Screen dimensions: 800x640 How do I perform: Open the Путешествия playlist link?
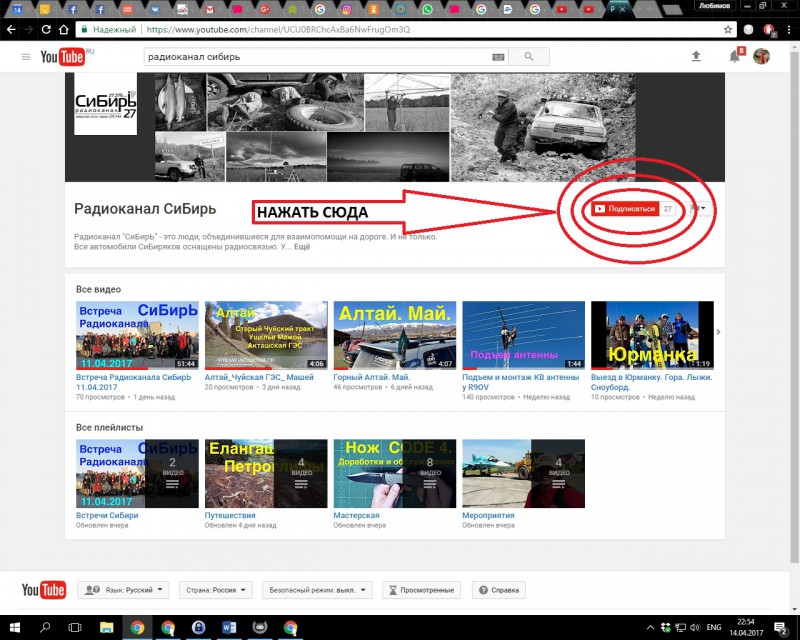point(230,515)
